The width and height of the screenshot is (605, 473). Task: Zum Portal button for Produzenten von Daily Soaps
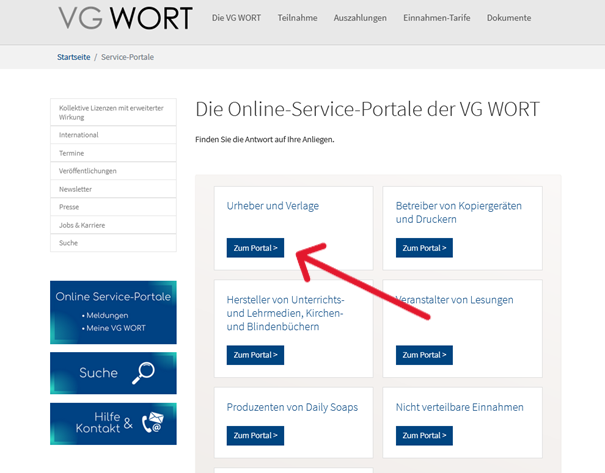(x=255, y=436)
